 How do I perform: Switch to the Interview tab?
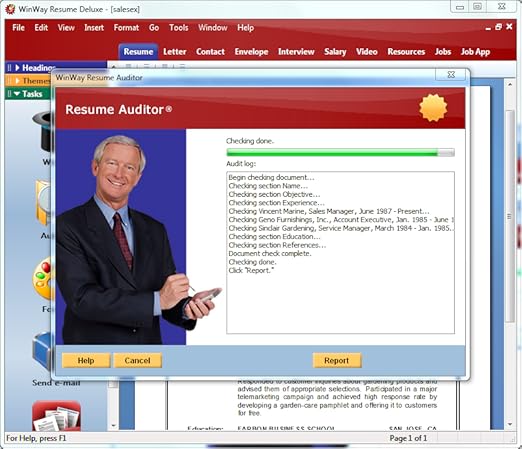(x=296, y=52)
